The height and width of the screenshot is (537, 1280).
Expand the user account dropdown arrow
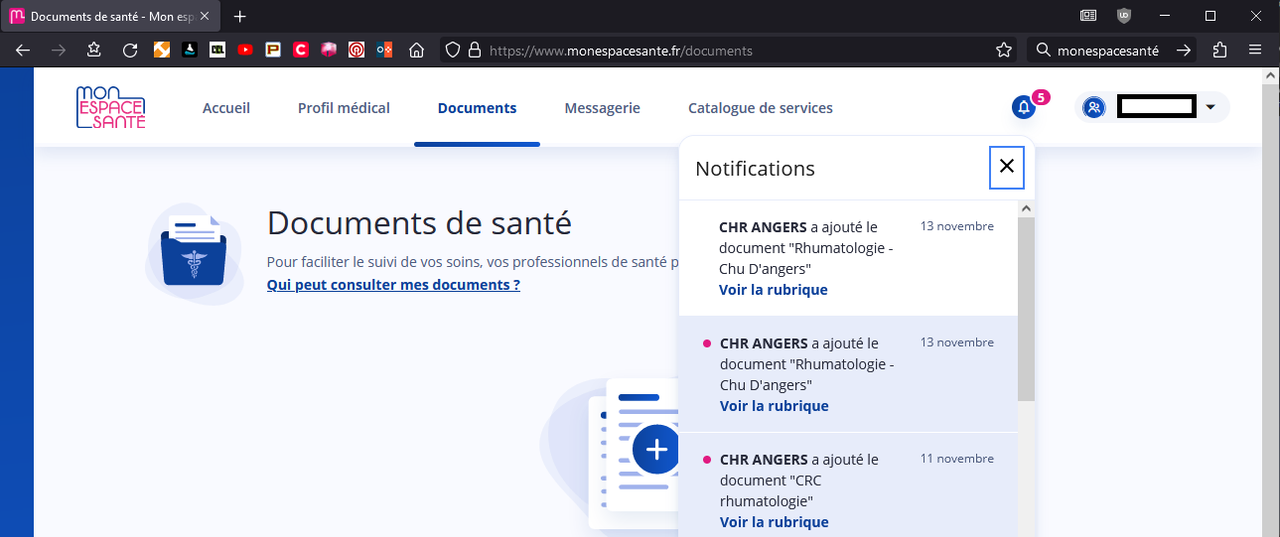click(x=1210, y=107)
